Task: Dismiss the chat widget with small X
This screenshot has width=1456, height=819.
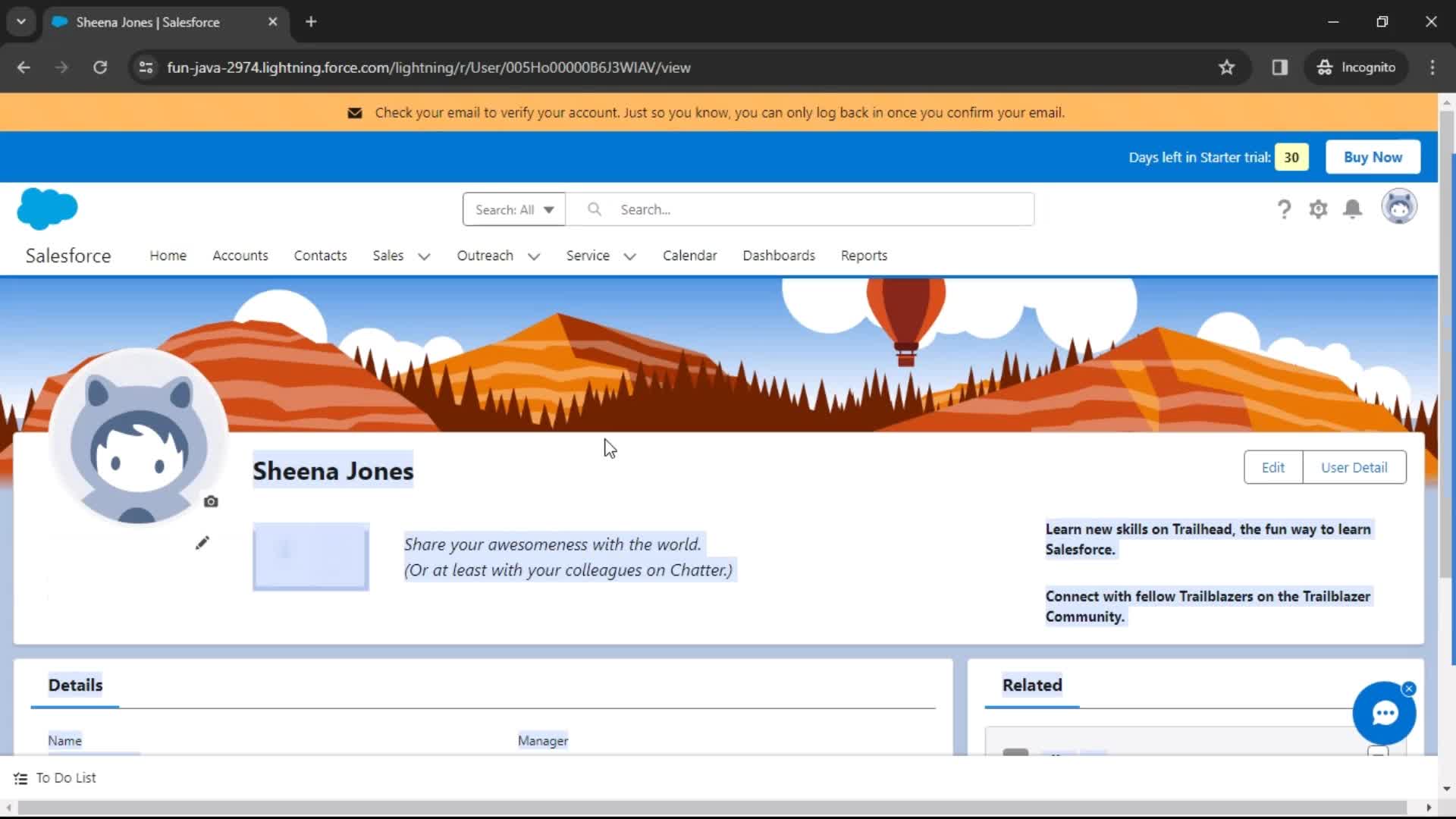Action: click(1409, 689)
